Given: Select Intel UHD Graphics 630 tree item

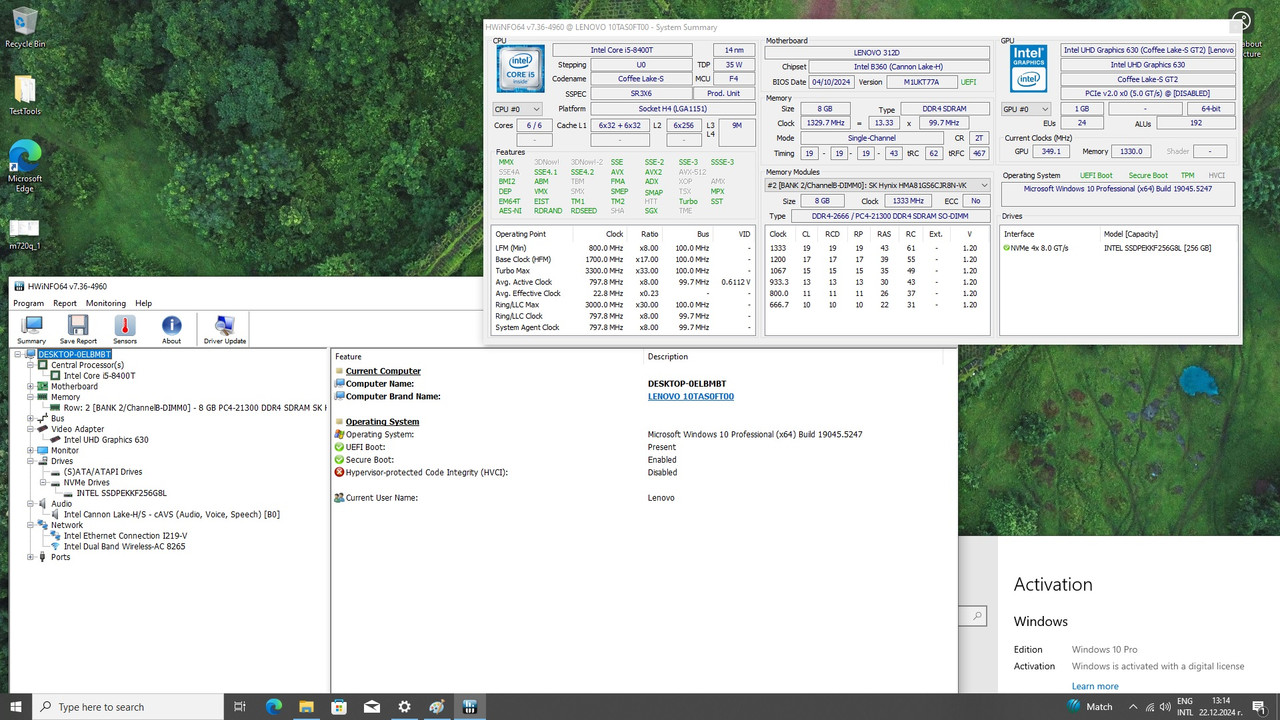Looking at the screenshot, I should 106,439.
